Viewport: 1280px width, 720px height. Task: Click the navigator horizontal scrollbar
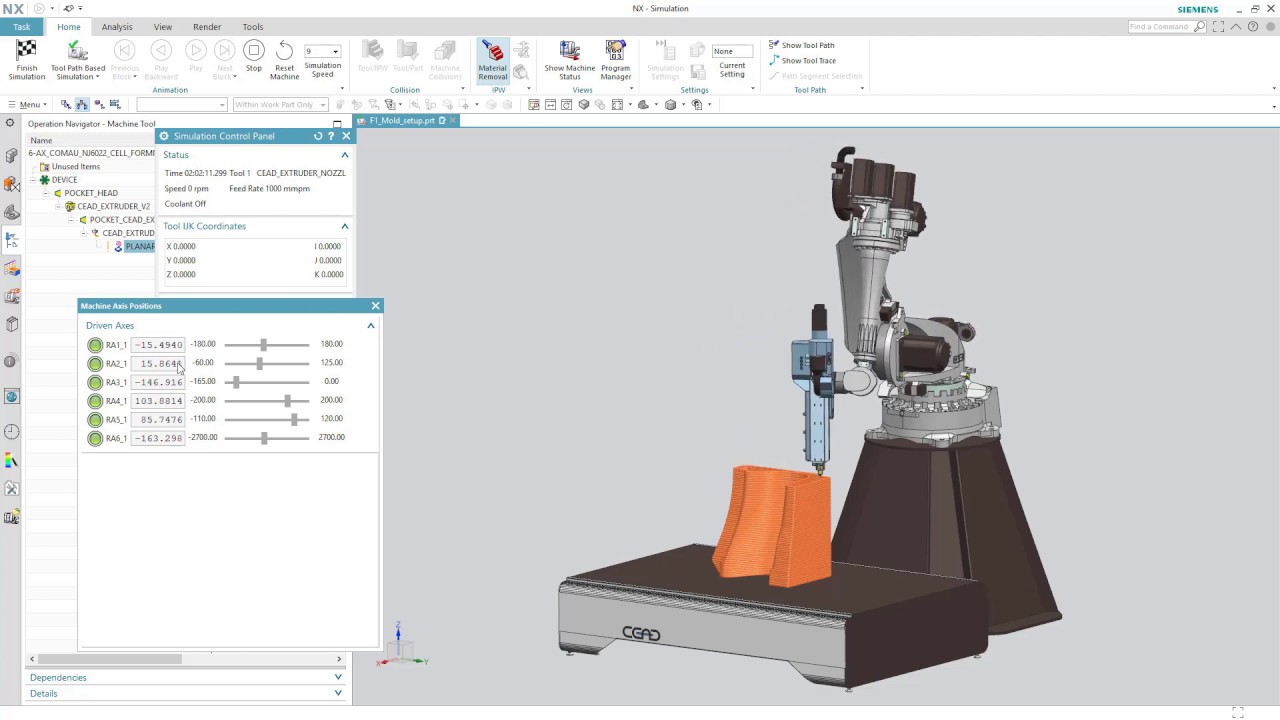pyautogui.click(x=110, y=659)
